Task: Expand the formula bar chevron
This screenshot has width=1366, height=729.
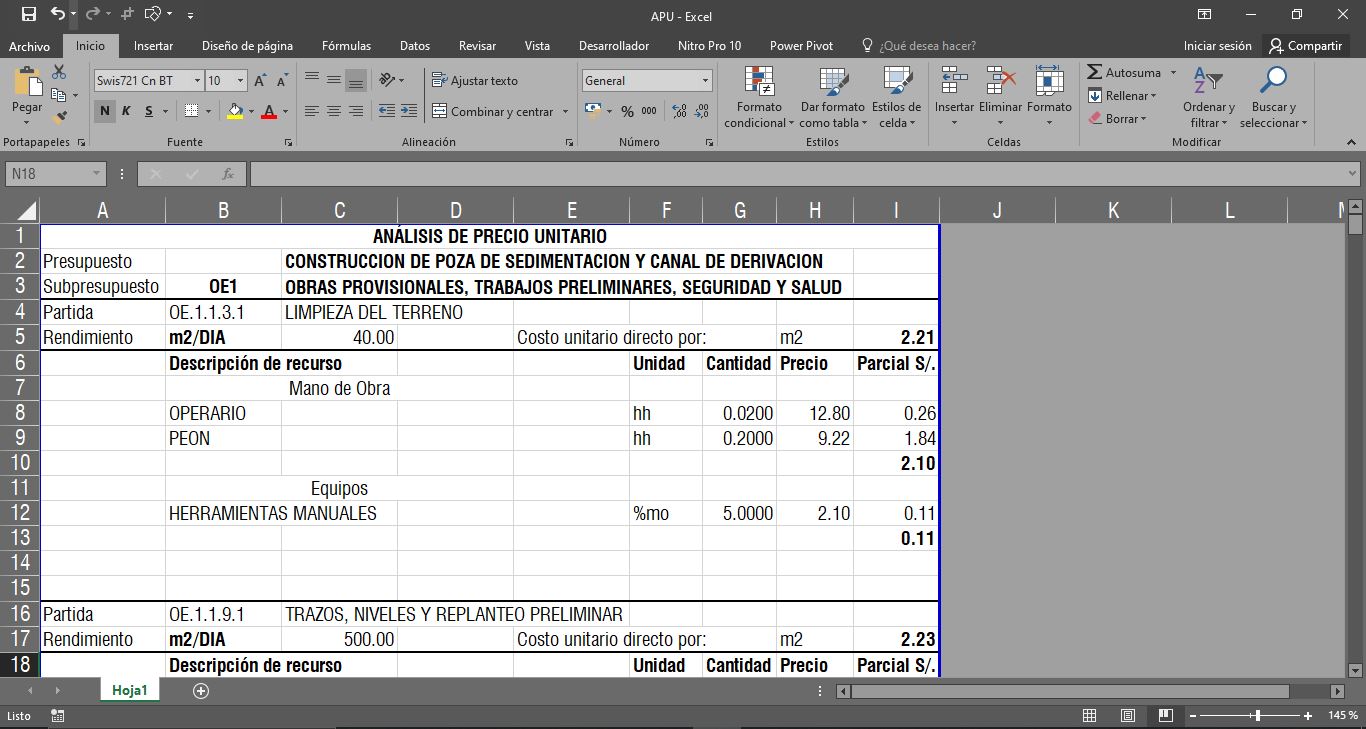Action: [x=1353, y=174]
